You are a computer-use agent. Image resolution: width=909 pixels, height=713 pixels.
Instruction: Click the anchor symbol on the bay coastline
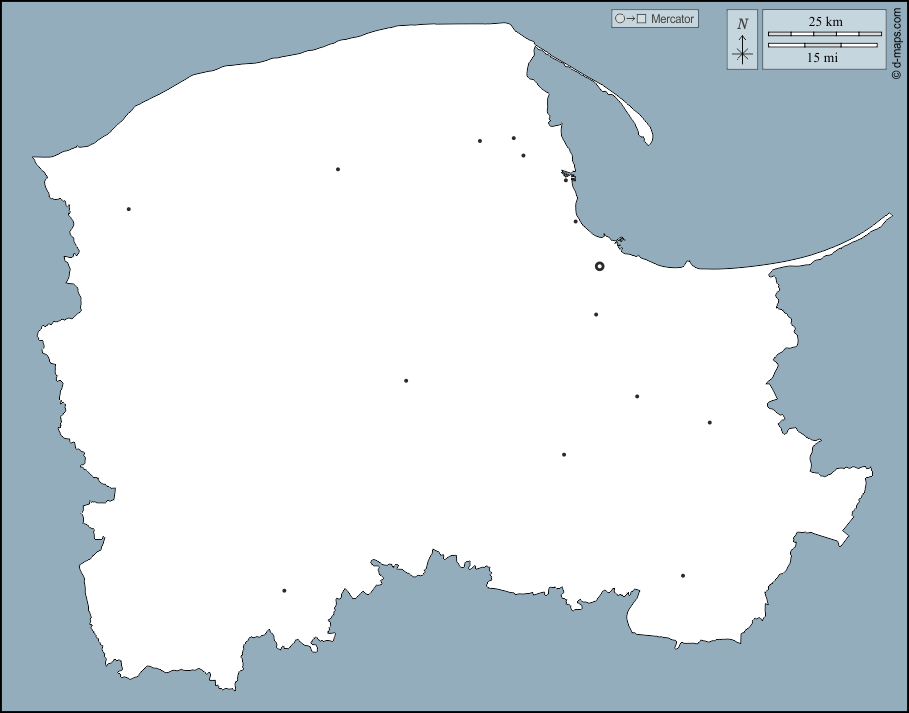click(618, 240)
